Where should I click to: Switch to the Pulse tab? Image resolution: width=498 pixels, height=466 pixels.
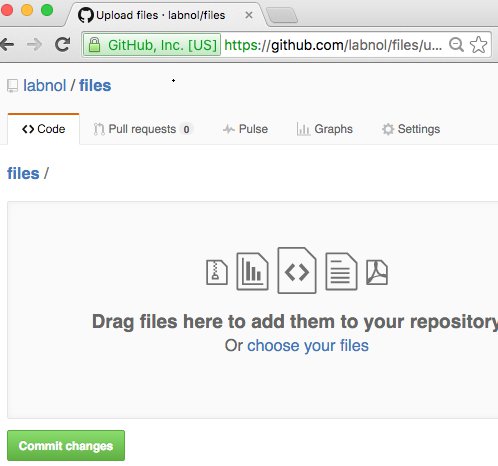tap(245, 129)
